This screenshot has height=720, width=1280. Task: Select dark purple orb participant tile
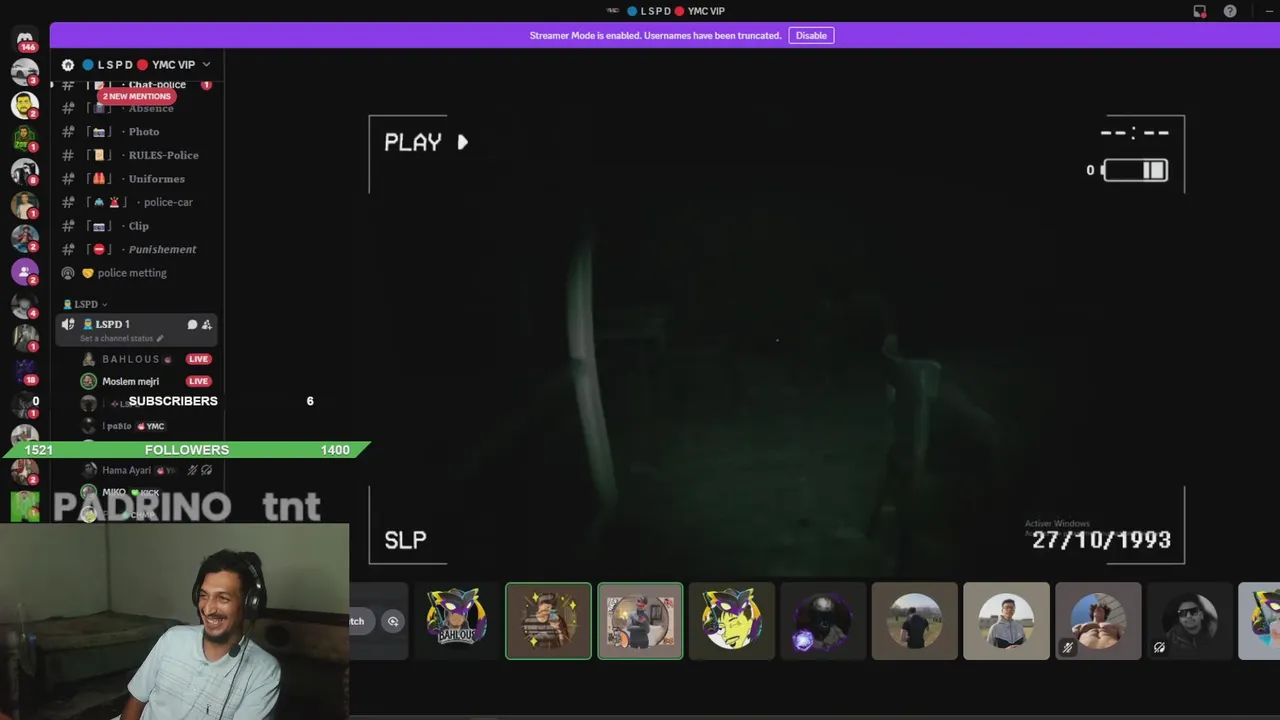(x=823, y=621)
